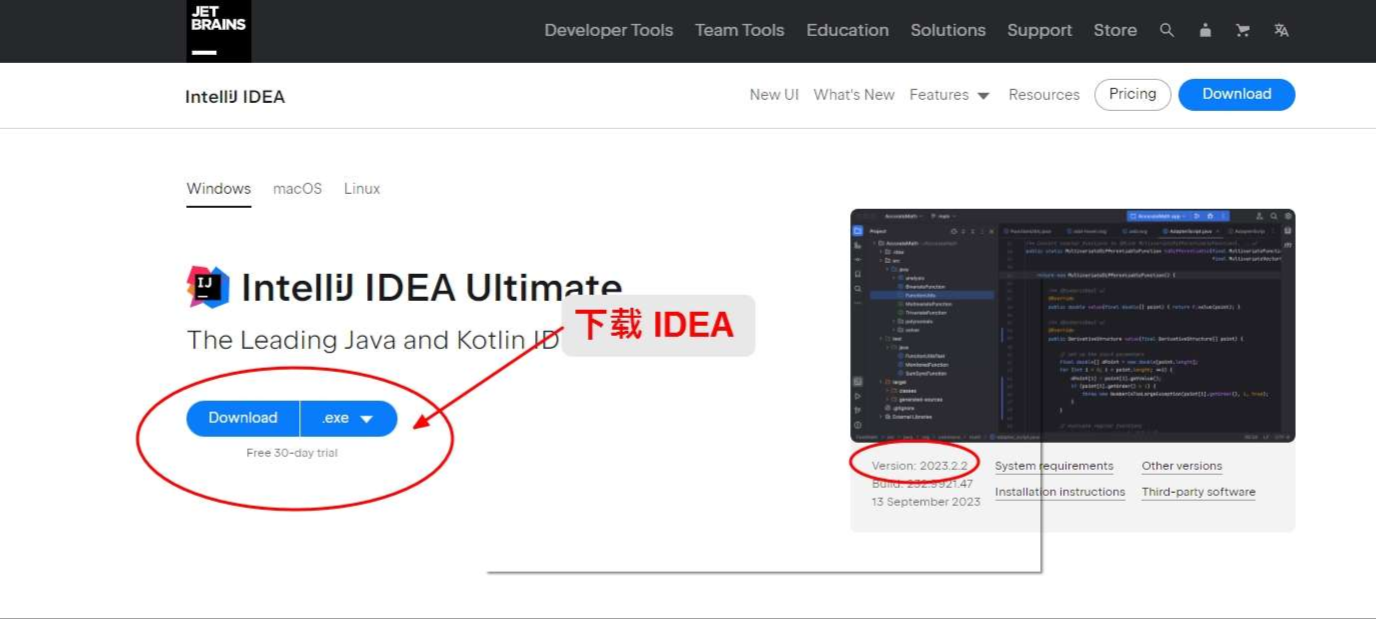Click the language translation icon
This screenshot has height=619, width=1376.
point(1281,31)
